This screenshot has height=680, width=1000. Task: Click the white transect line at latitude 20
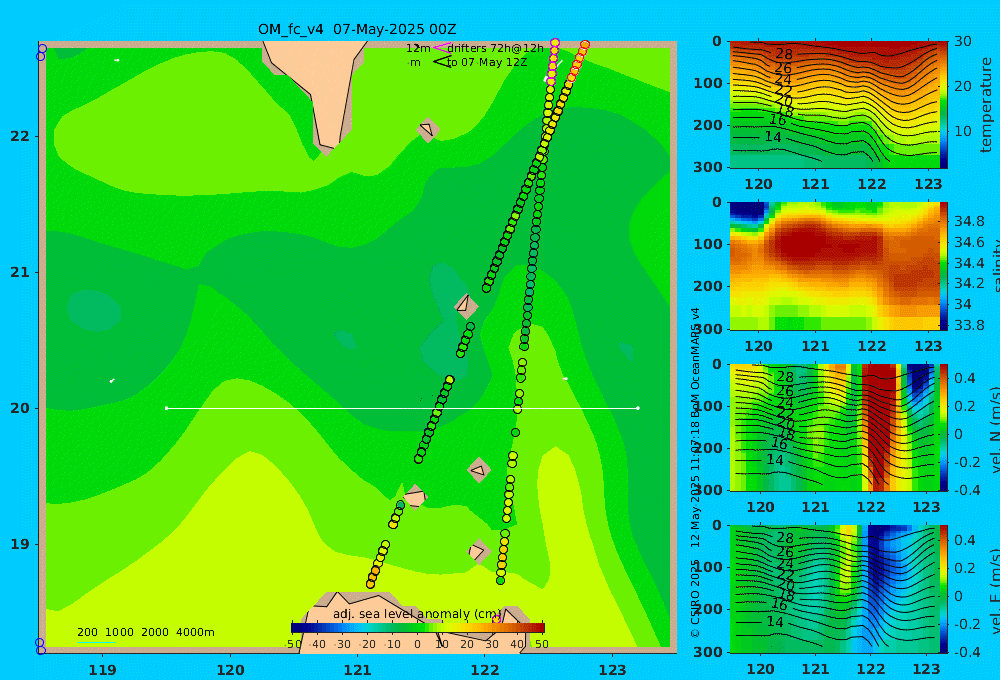point(402,408)
